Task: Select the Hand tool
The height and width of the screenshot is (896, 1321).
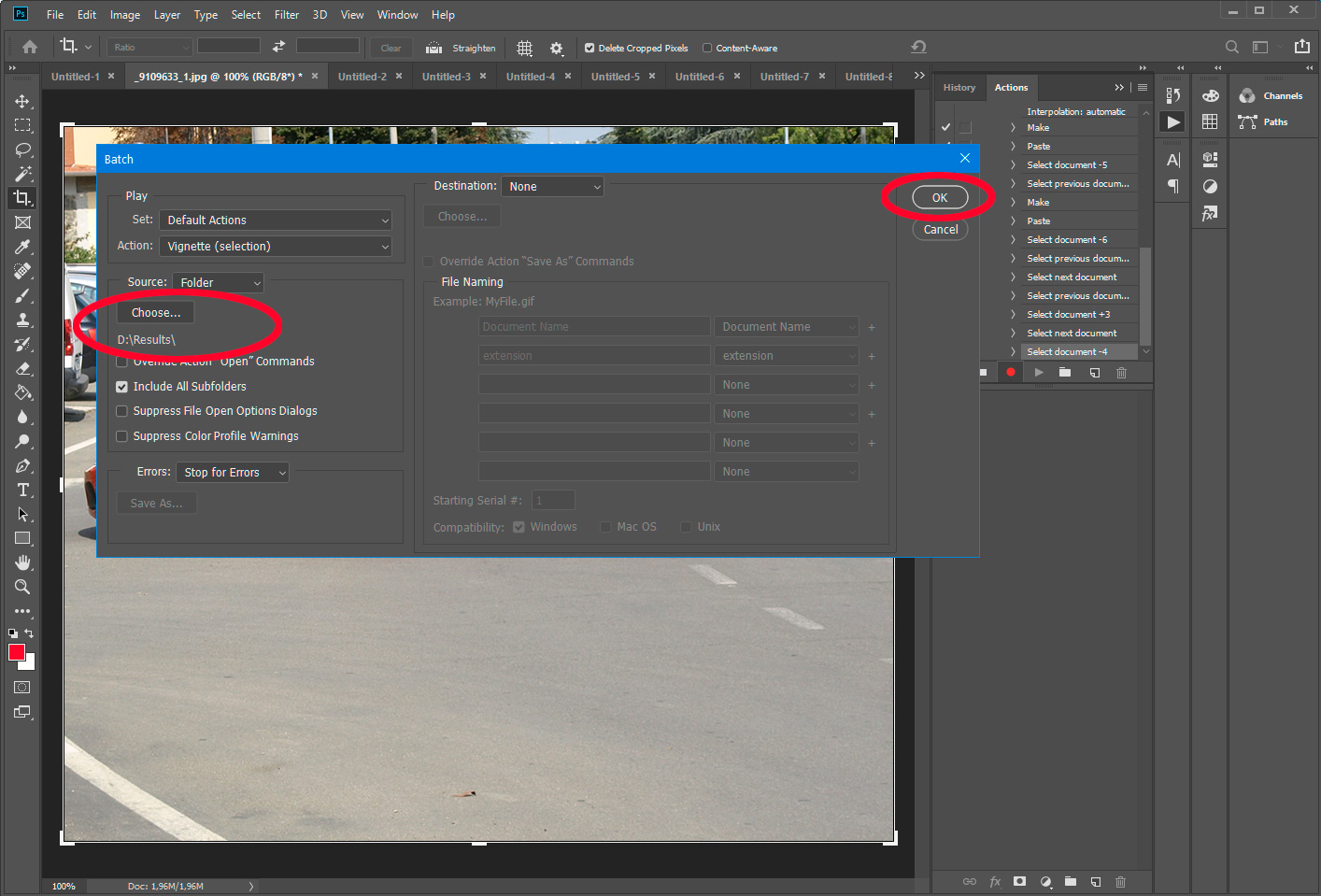Action: tap(23, 562)
